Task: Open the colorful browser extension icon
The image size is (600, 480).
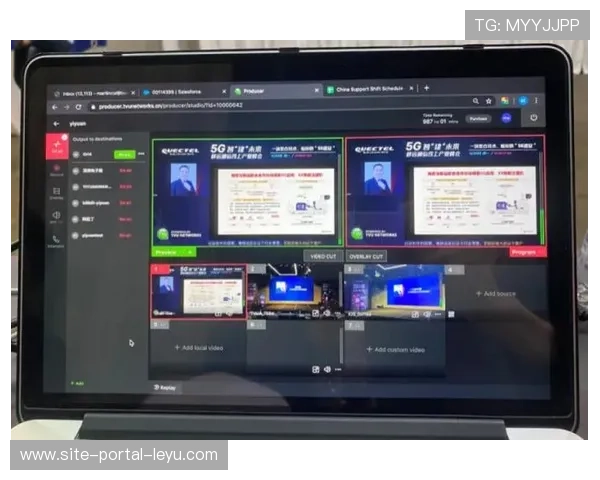Action: point(505,101)
